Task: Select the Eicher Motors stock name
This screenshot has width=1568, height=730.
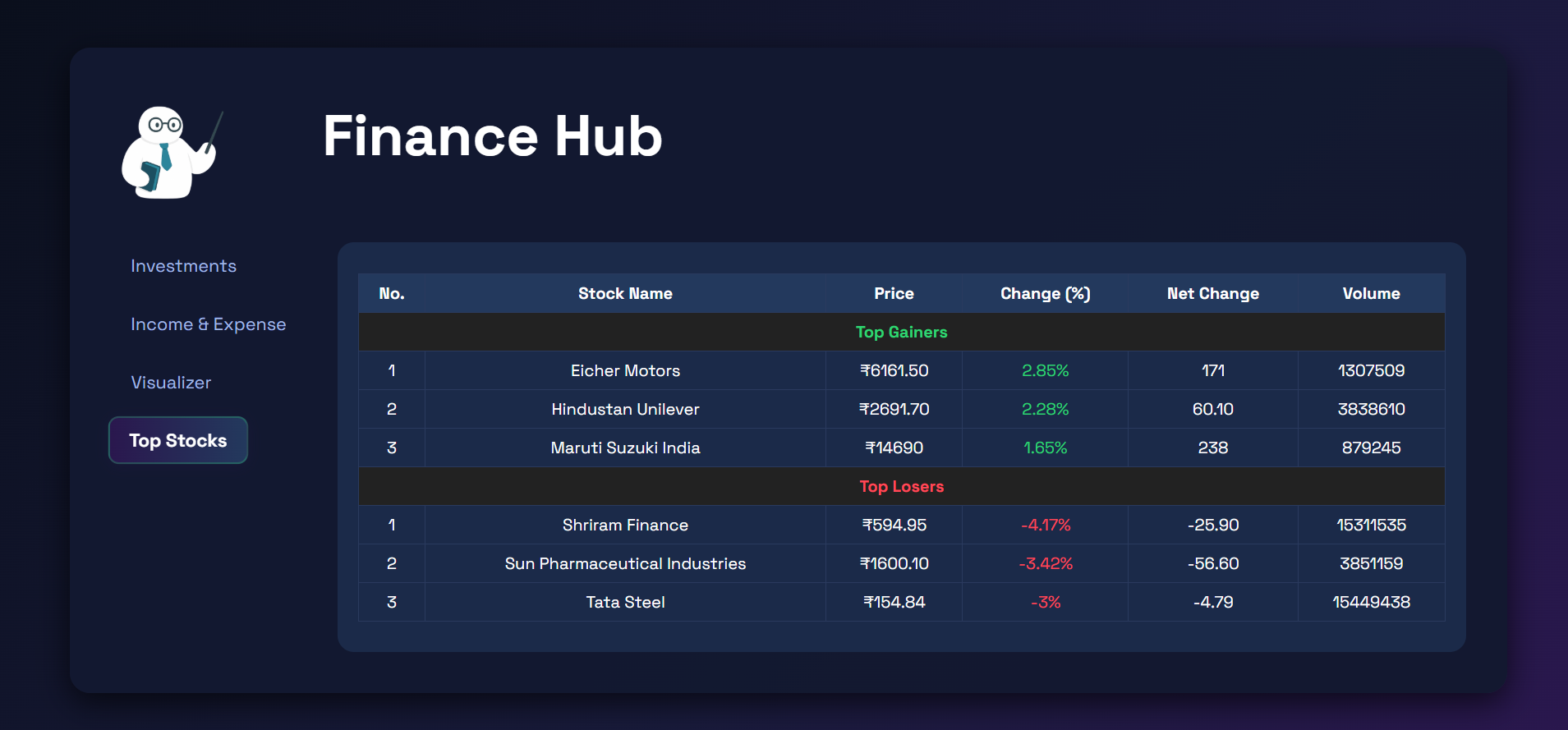Action: pos(625,370)
